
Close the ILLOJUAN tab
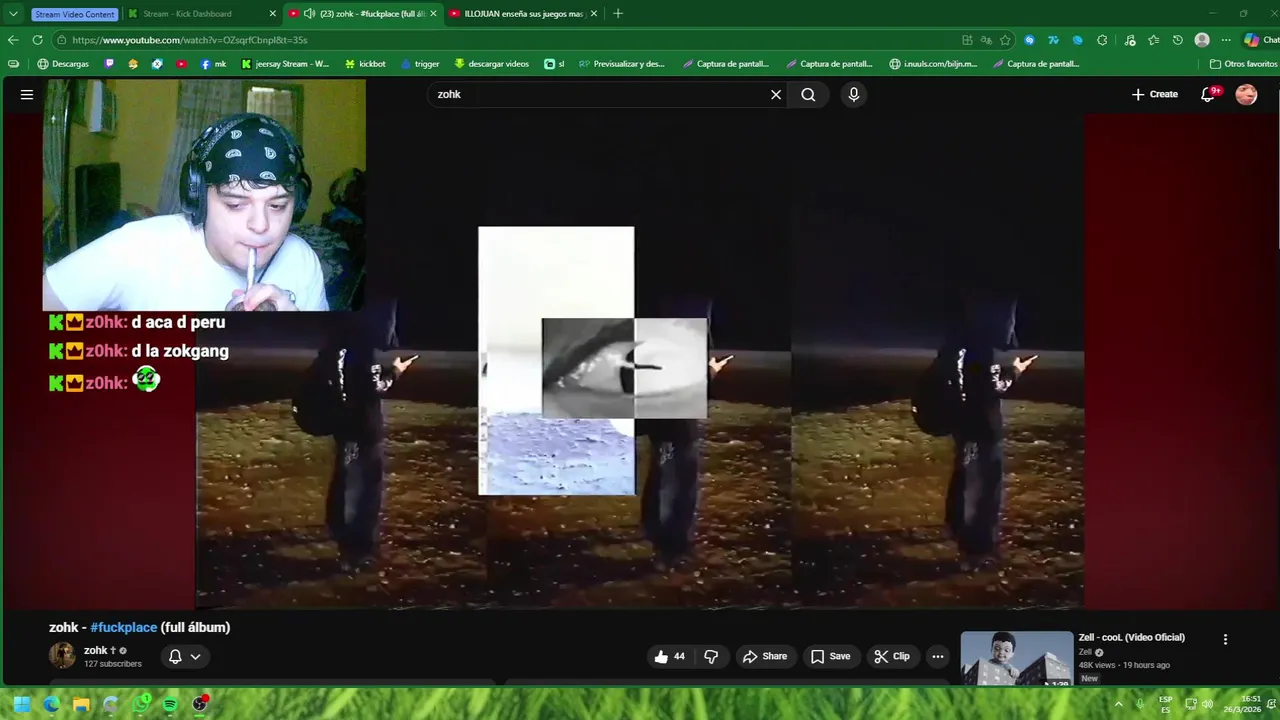point(594,14)
